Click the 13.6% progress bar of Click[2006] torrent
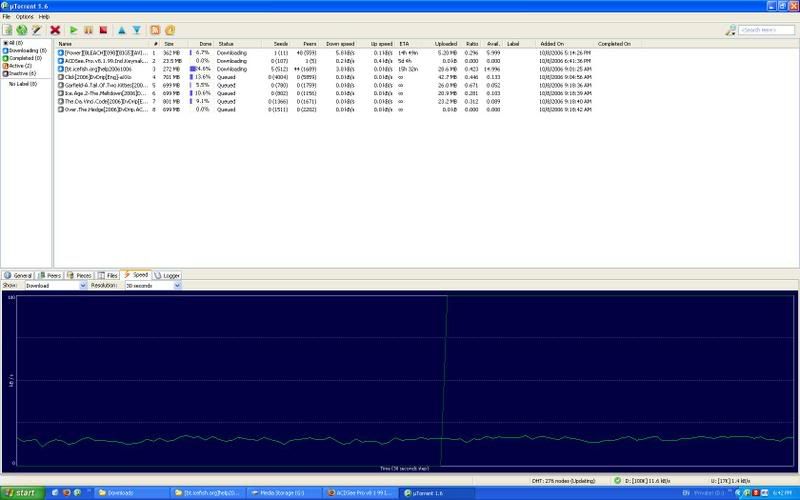The image size is (800, 500). pos(200,77)
